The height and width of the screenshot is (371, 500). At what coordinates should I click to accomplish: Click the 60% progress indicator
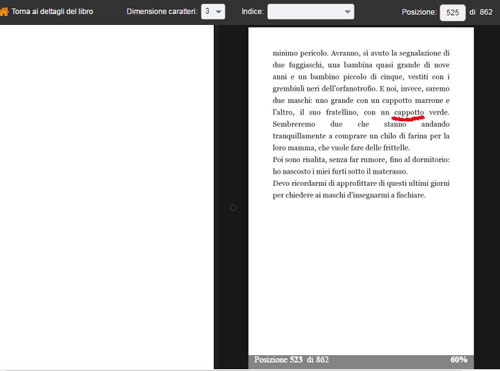pos(459,360)
